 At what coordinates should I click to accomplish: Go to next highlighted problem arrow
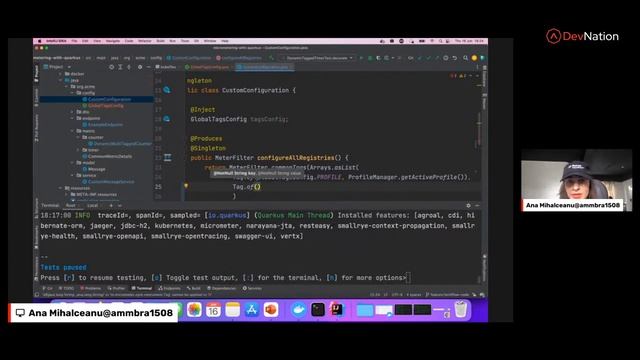click(477, 76)
